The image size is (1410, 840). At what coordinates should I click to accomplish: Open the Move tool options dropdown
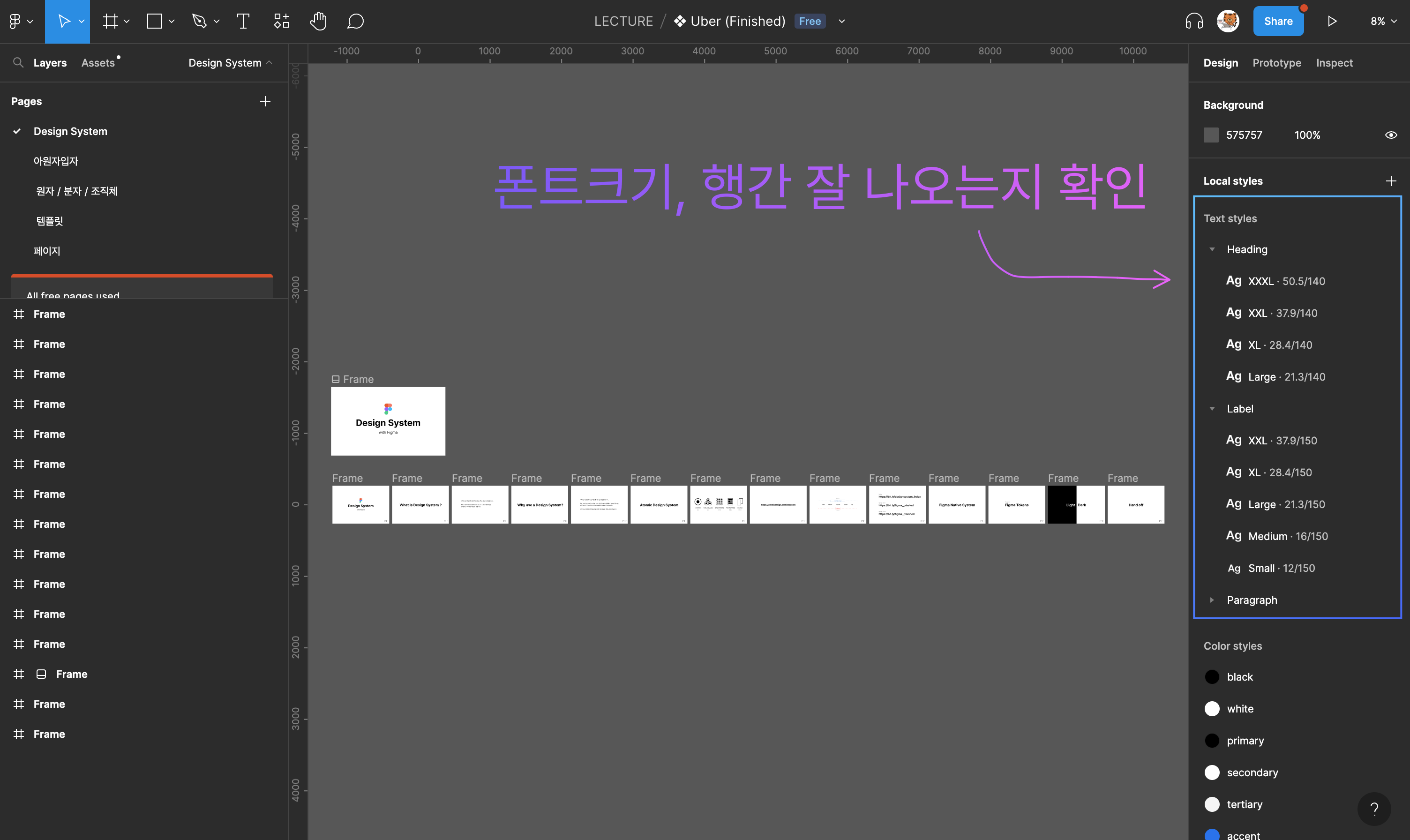pos(82,22)
